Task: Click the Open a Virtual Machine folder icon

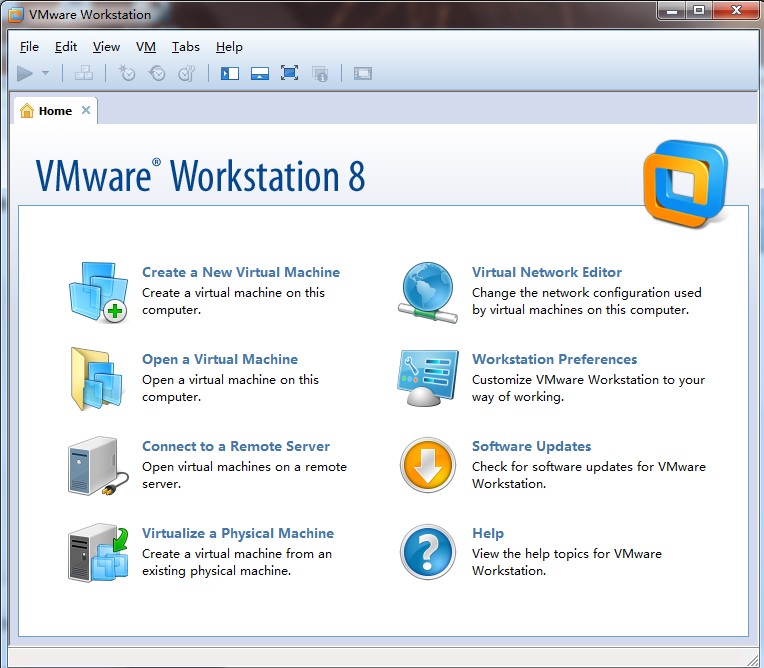Action: 96,379
